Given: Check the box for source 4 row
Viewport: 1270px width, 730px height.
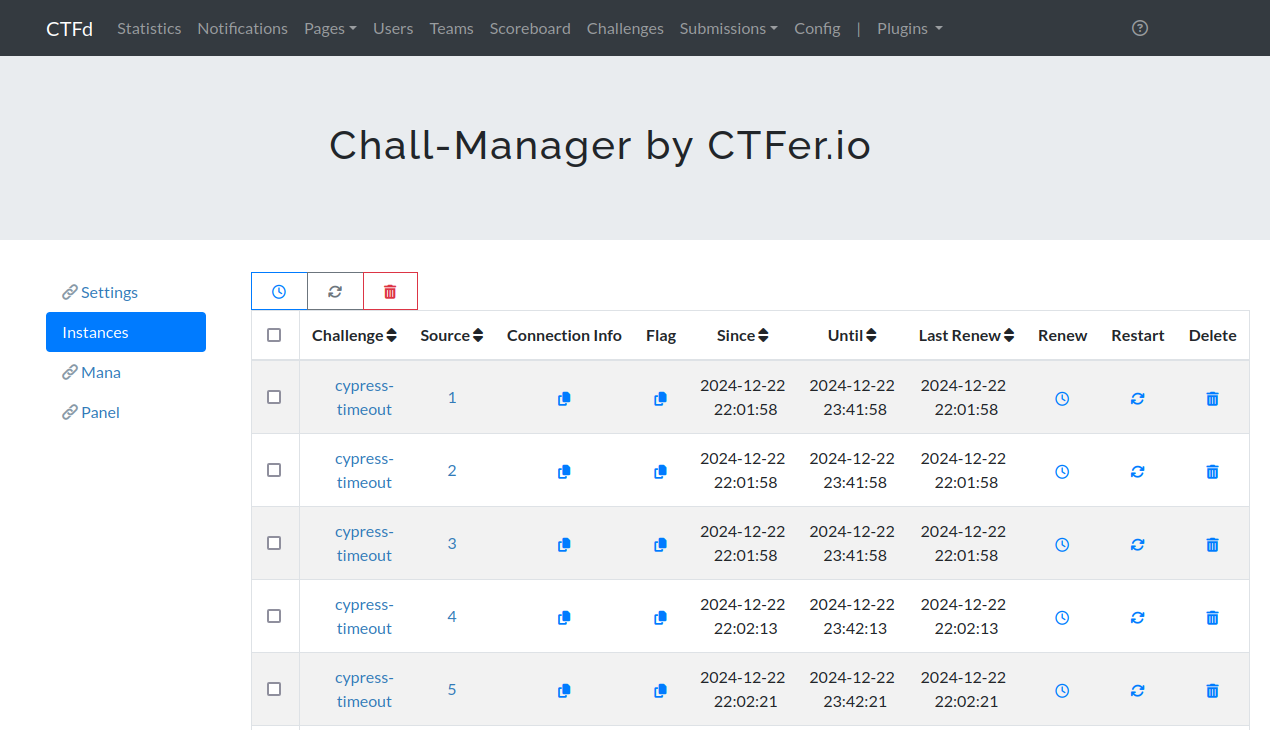Looking at the screenshot, I should 274,616.
